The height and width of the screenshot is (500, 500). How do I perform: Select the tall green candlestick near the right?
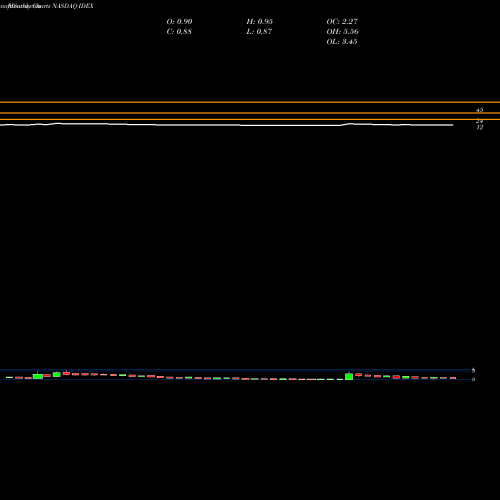(x=349, y=376)
